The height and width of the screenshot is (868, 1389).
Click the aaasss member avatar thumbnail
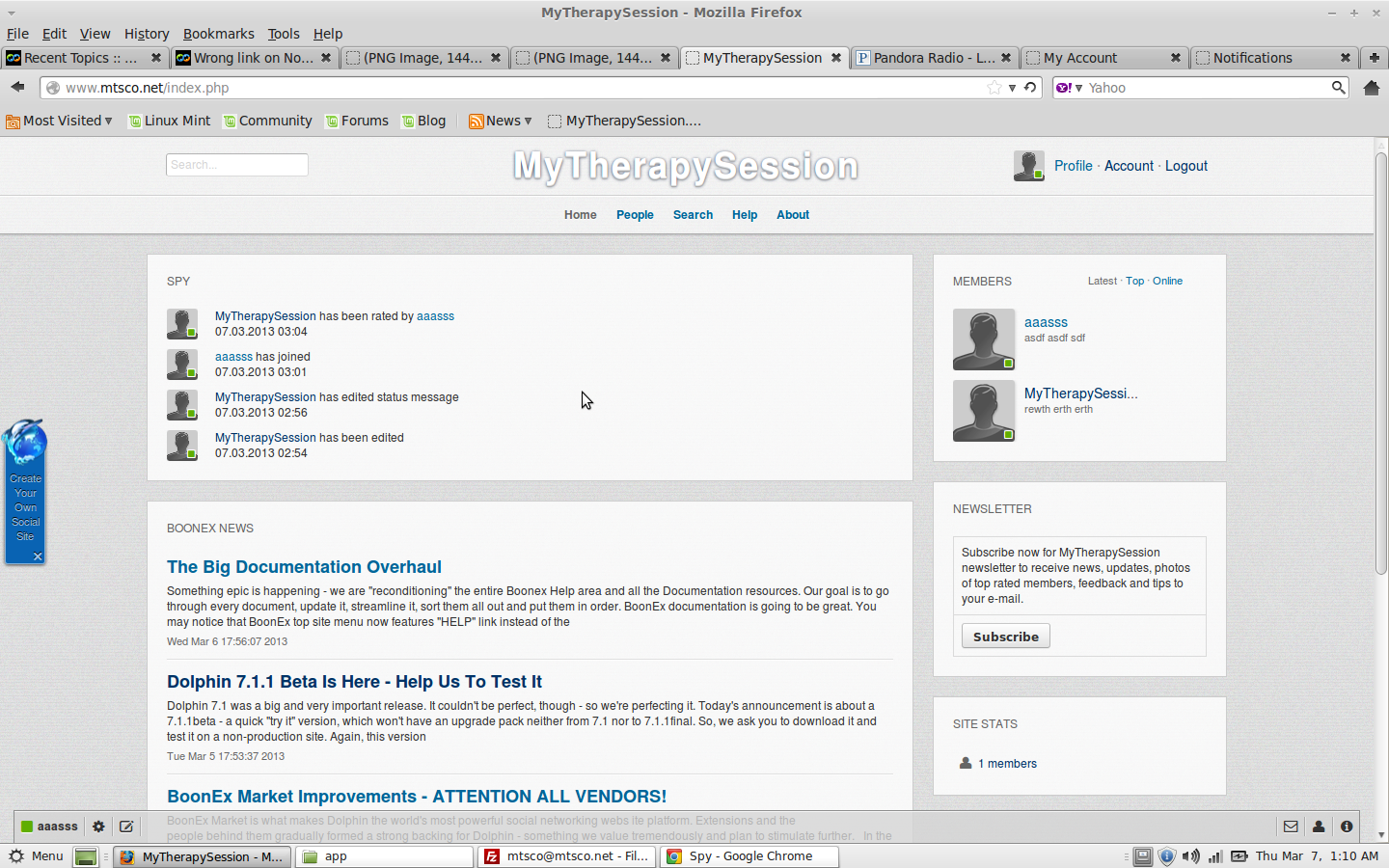tap(983, 339)
